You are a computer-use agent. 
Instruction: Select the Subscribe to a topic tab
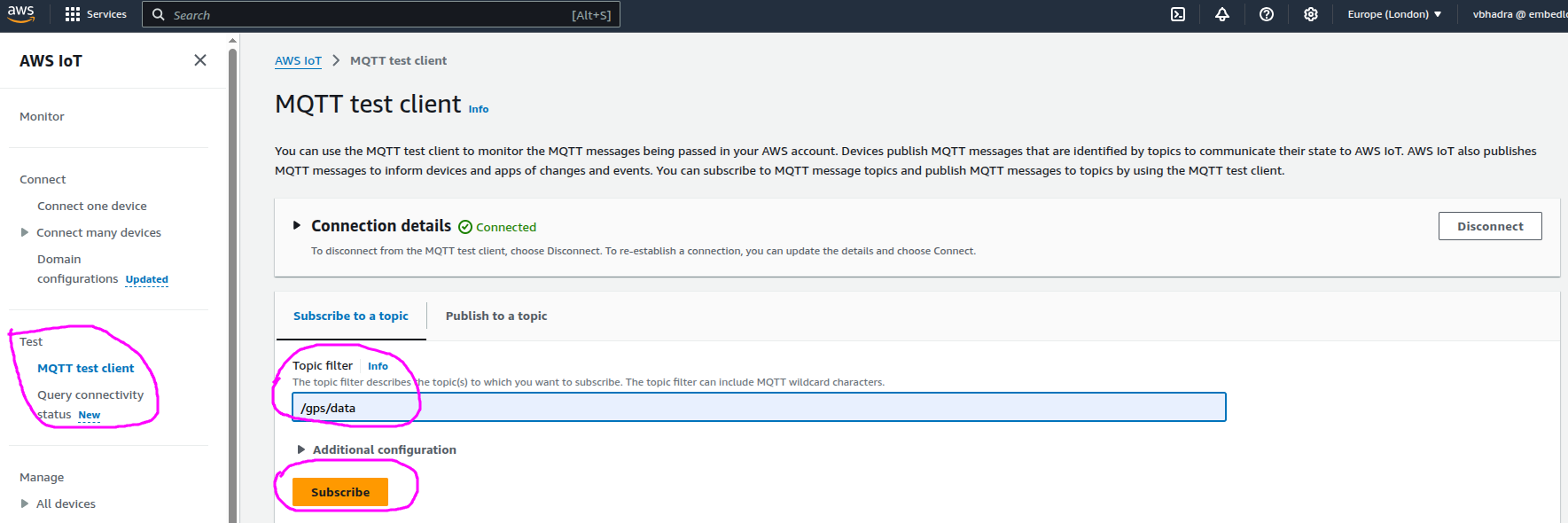[351, 316]
